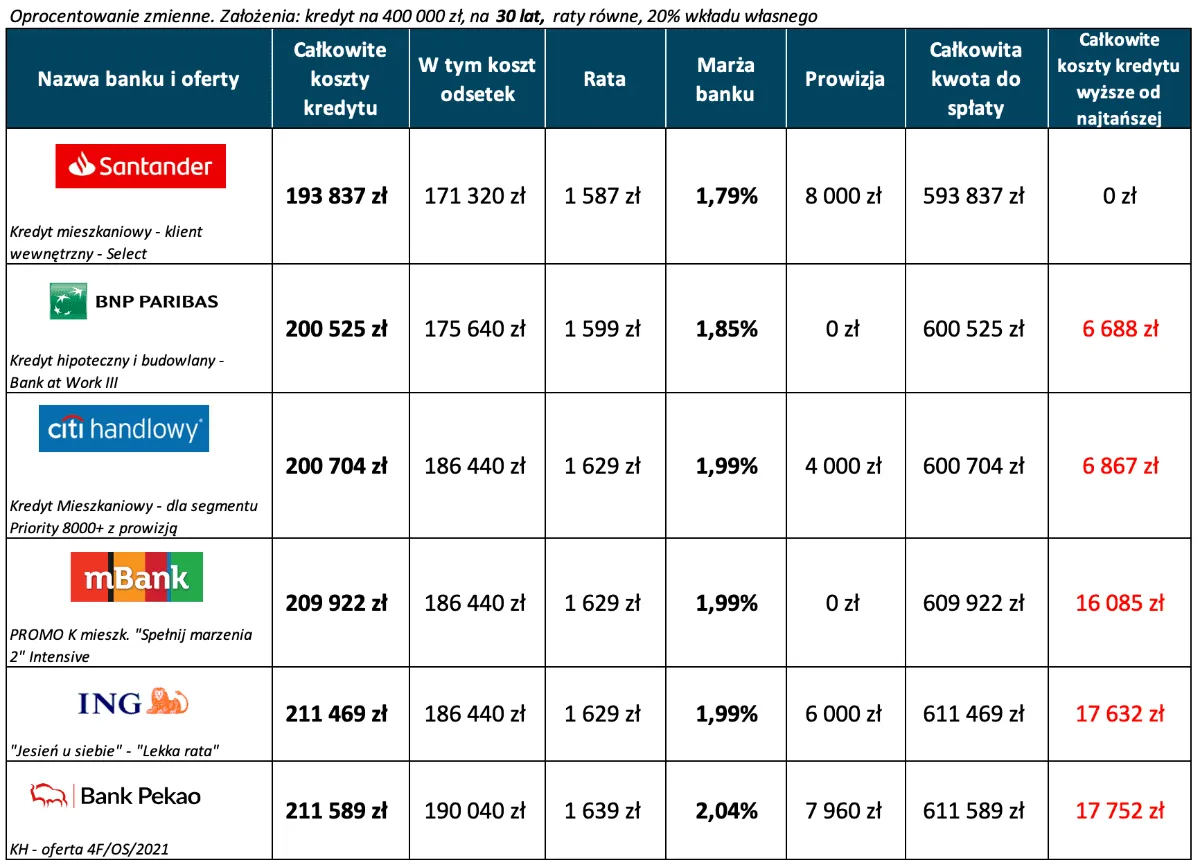
Task: Click the mBank logo
Action: click(x=137, y=577)
